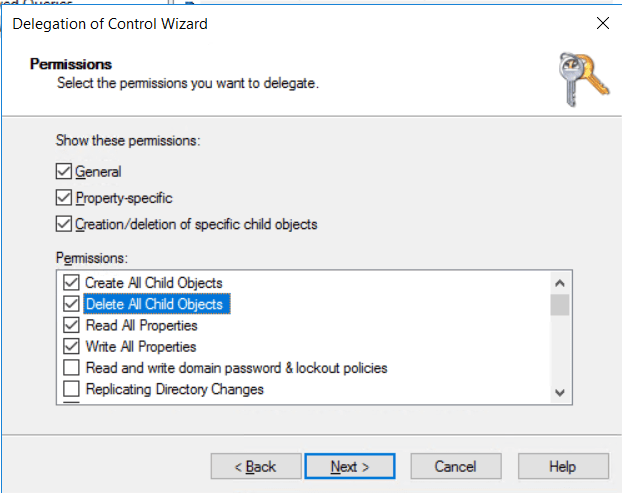Uncheck Creation/deletion of specific child objects
The image size is (622, 493).
(x=65, y=224)
